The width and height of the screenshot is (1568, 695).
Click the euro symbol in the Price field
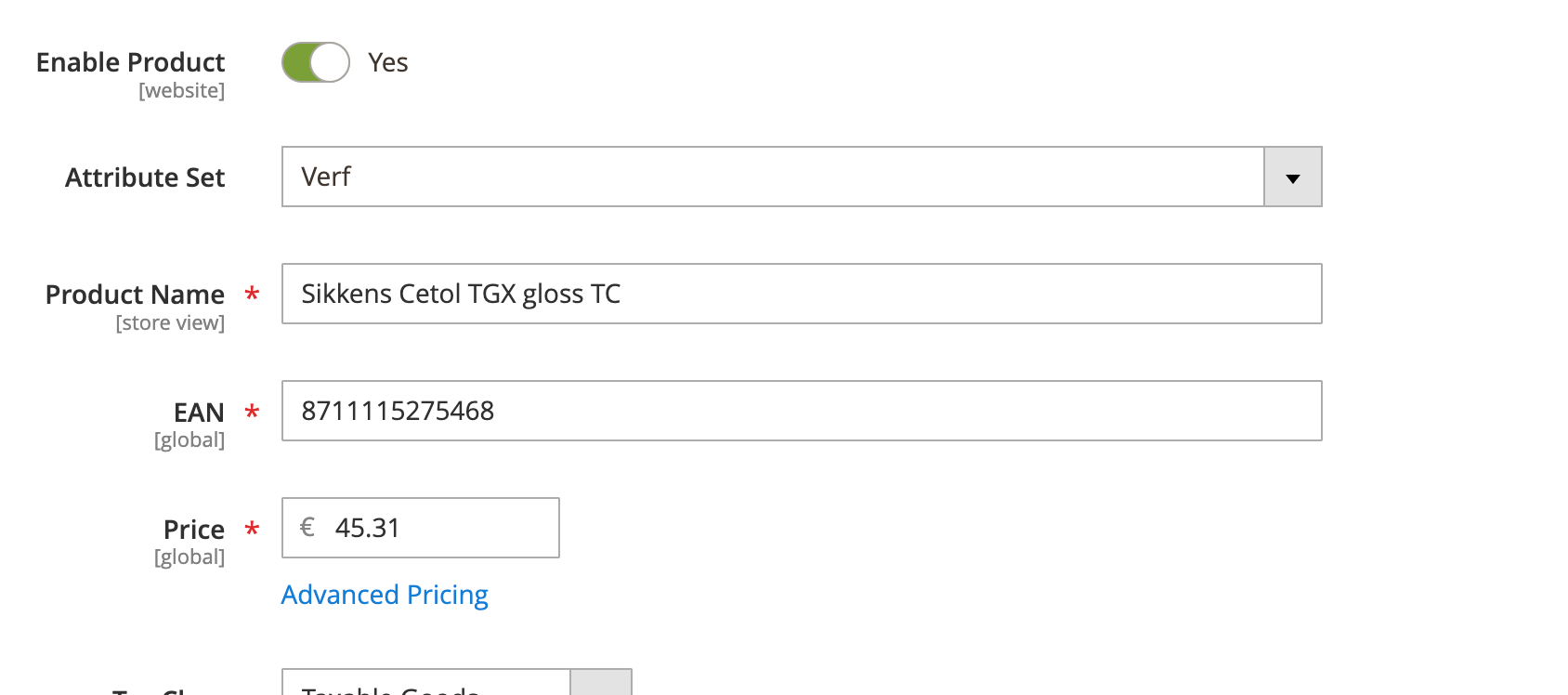pos(307,528)
